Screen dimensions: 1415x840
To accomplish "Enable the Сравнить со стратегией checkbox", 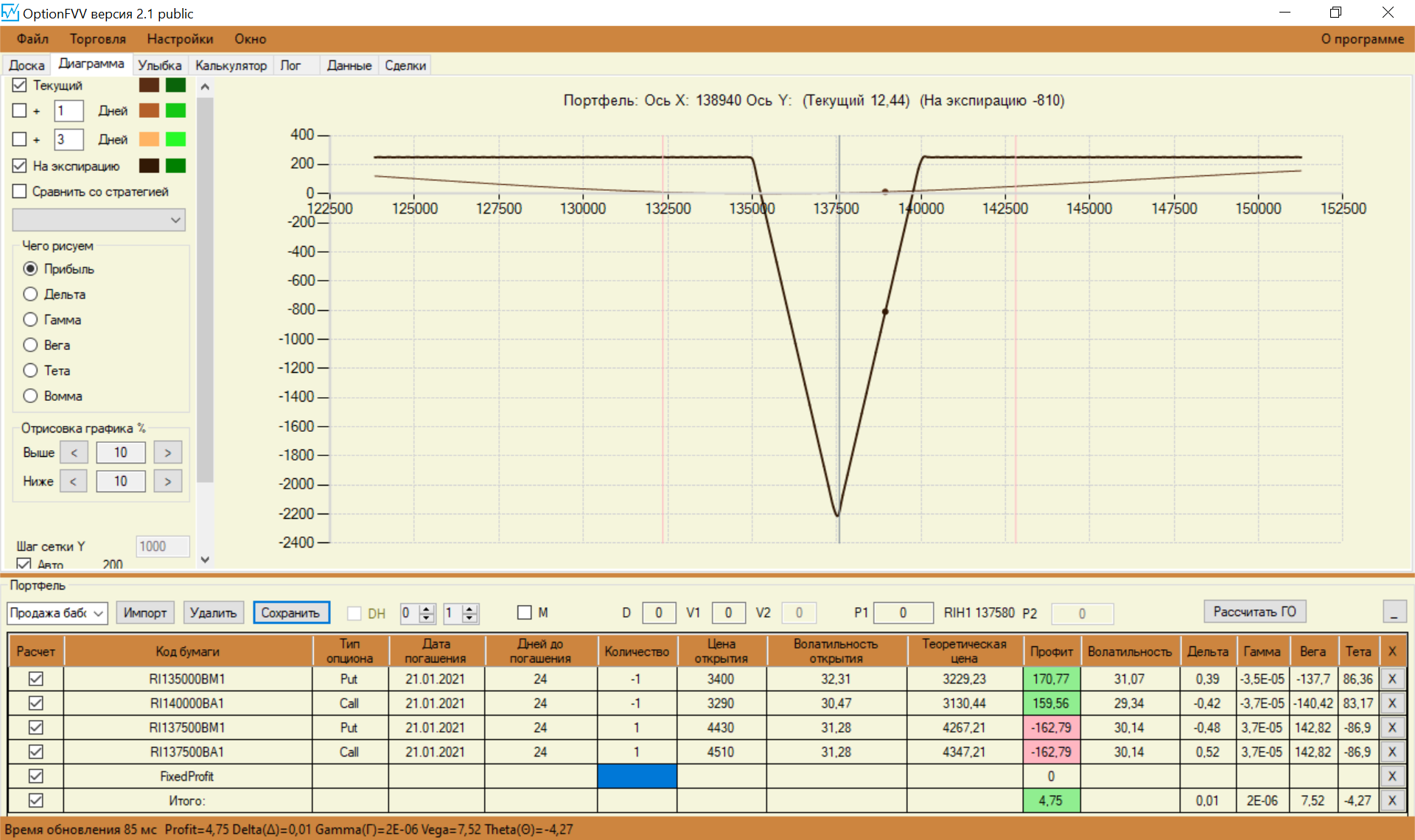I will tap(20, 192).
